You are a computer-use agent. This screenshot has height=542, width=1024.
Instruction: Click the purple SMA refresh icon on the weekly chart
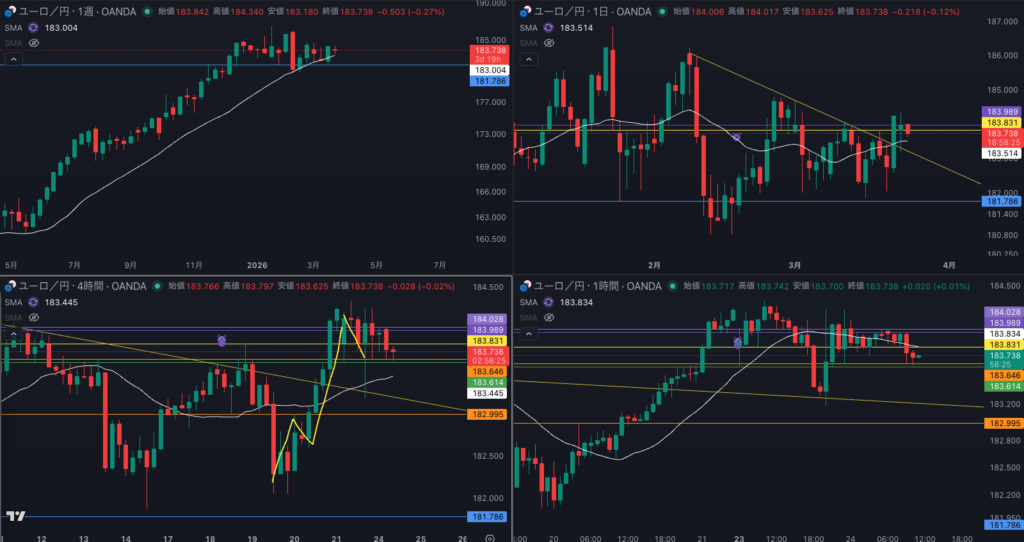pos(35,28)
